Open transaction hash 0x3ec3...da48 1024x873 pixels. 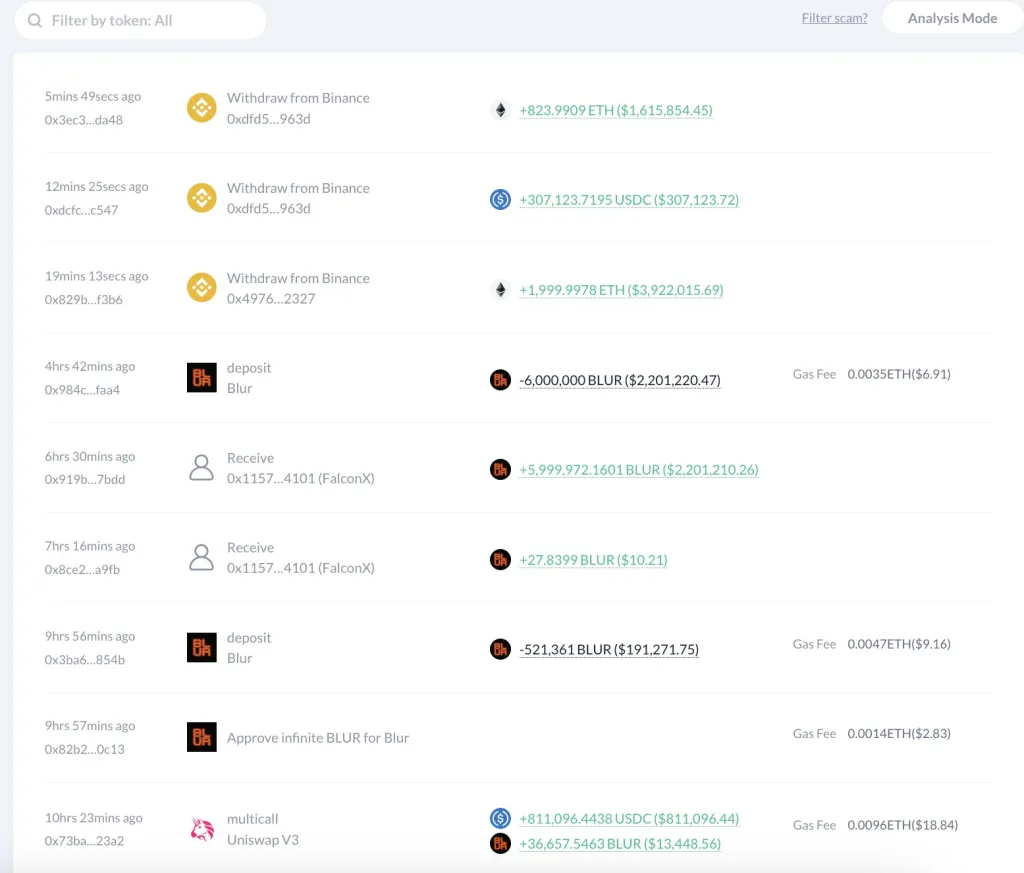(84, 120)
